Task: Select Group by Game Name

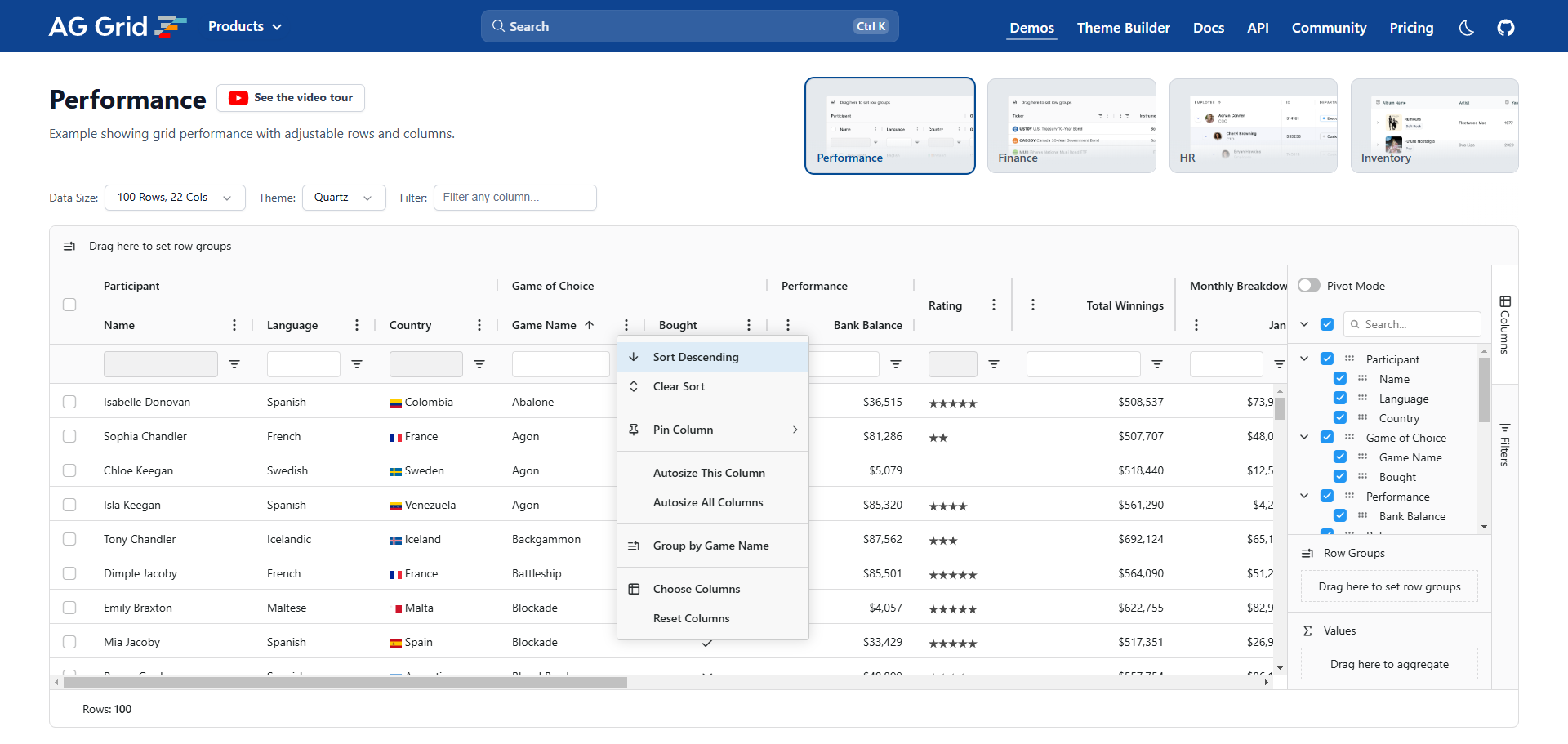Action: click(713, 546)
